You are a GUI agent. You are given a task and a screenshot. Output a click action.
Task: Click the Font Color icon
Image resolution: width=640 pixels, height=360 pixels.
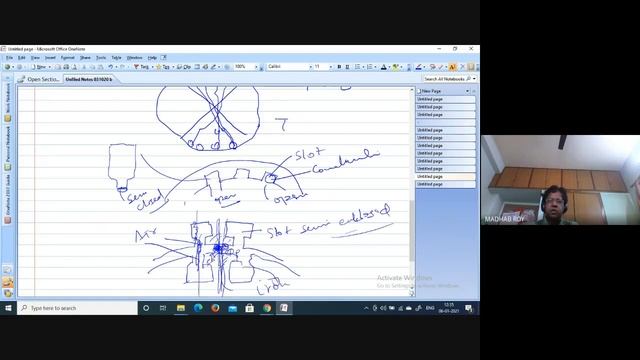click(x=383, y=67)
